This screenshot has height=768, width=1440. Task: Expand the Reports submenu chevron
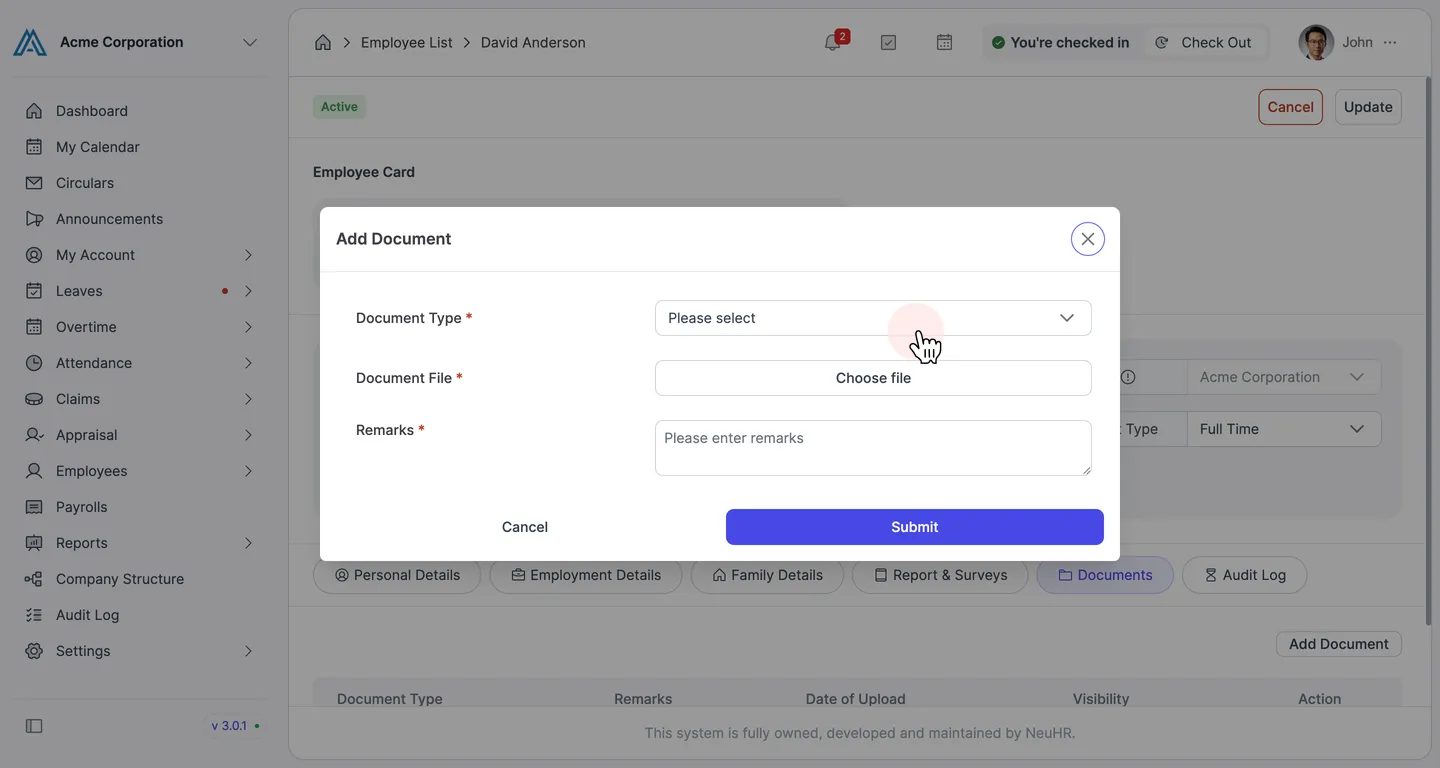pos(248,543)
